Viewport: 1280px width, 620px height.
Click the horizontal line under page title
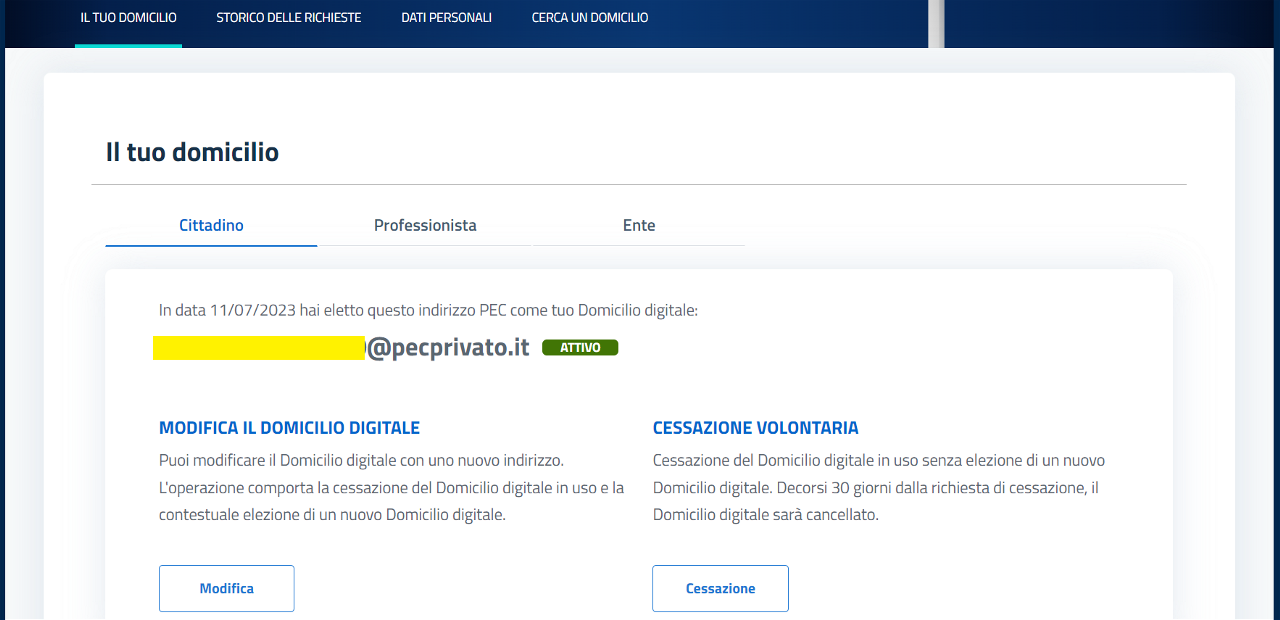pos(638,185)
